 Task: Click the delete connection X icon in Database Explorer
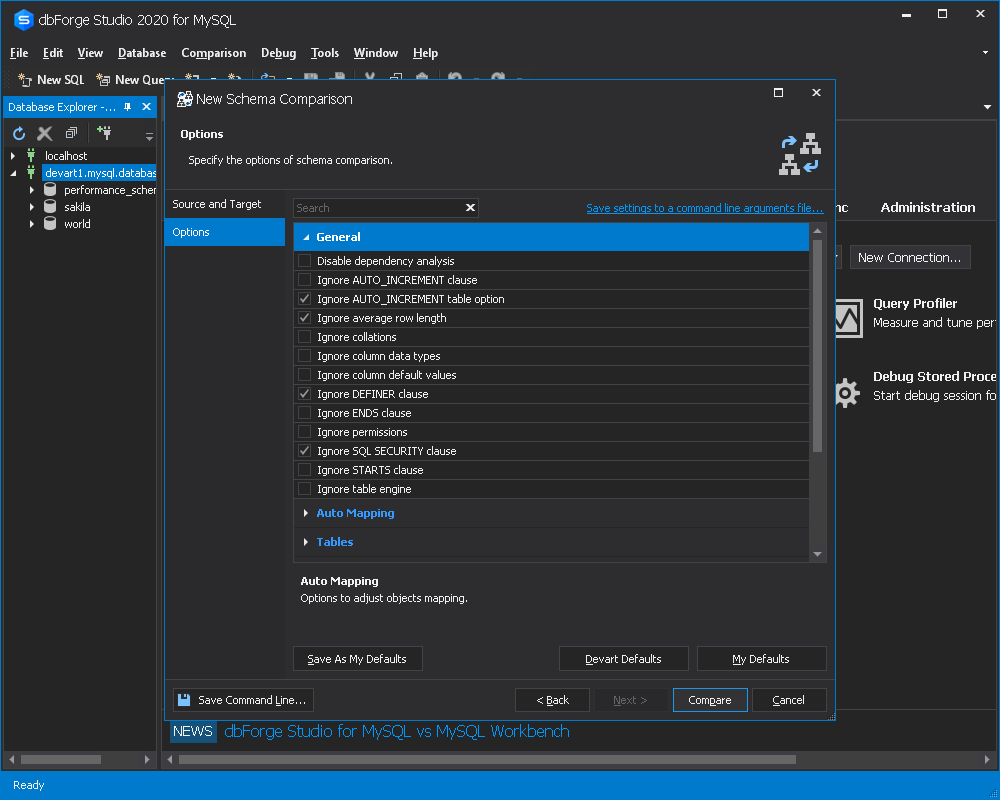[45, 133]
